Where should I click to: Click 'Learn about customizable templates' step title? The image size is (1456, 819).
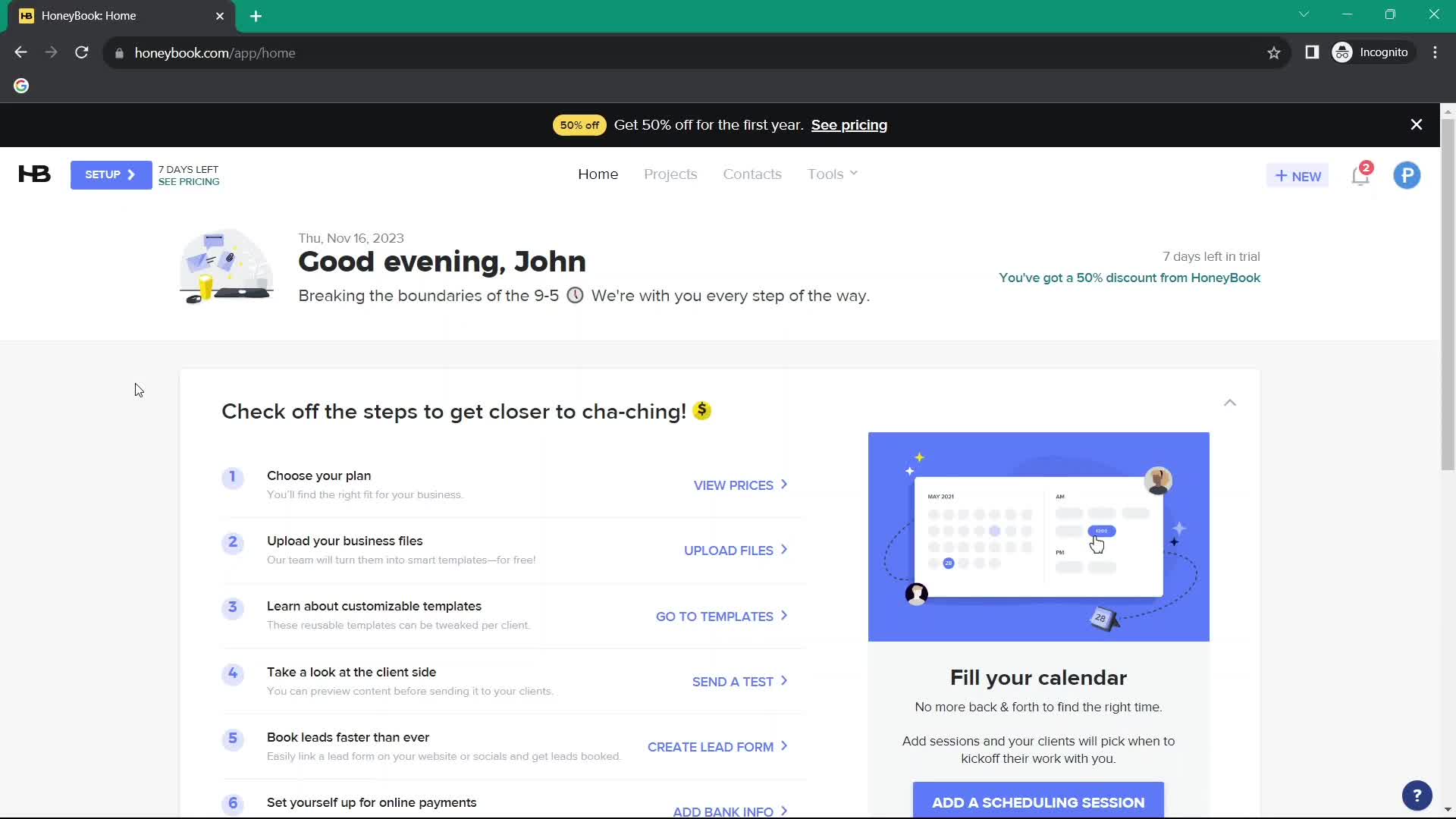(x=374, y=606)
